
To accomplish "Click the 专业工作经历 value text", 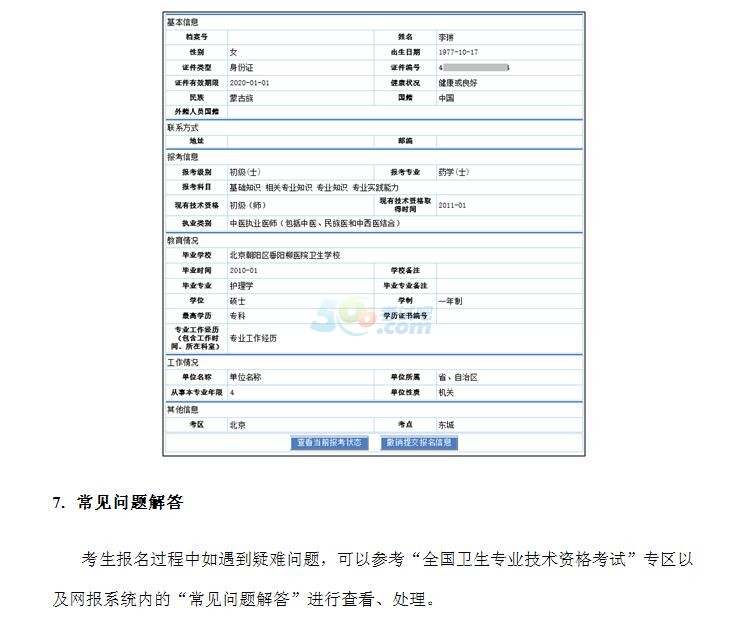I will click(x=253, y=338).
